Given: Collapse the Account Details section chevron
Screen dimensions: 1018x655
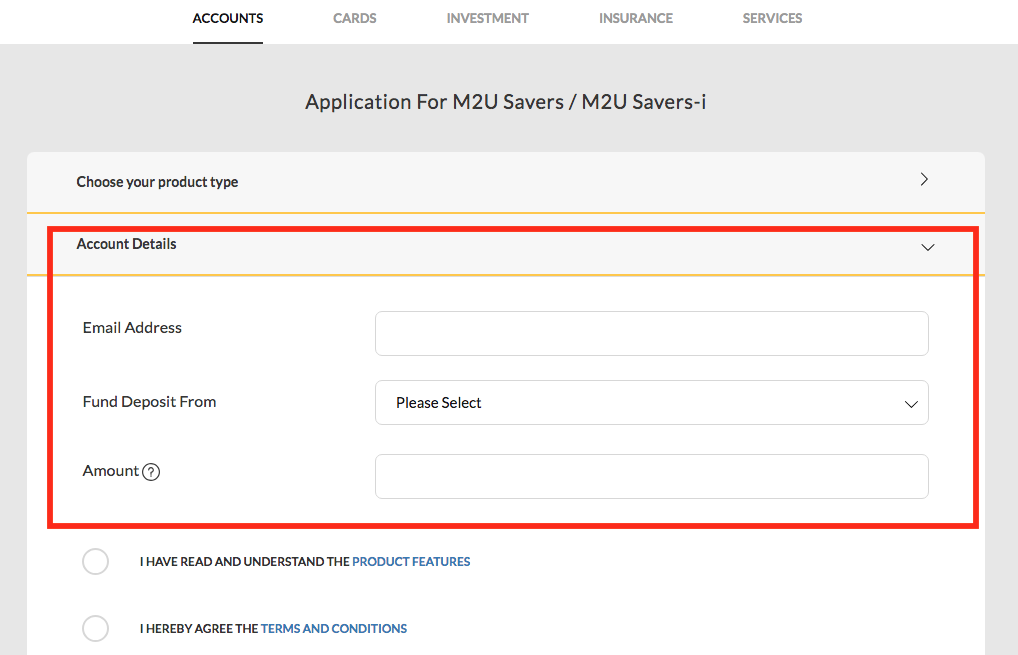Looking at the screenshot, I should coord(928,247).
